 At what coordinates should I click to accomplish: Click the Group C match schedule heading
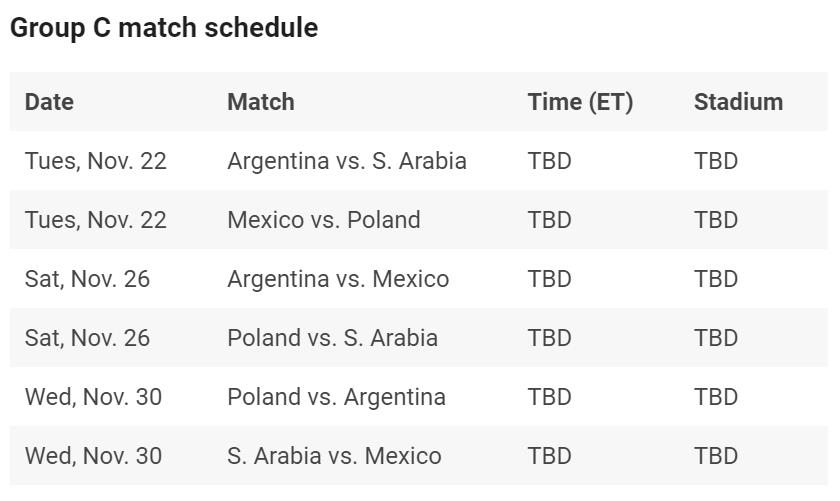pyautogui.click(x=164, y=28)
